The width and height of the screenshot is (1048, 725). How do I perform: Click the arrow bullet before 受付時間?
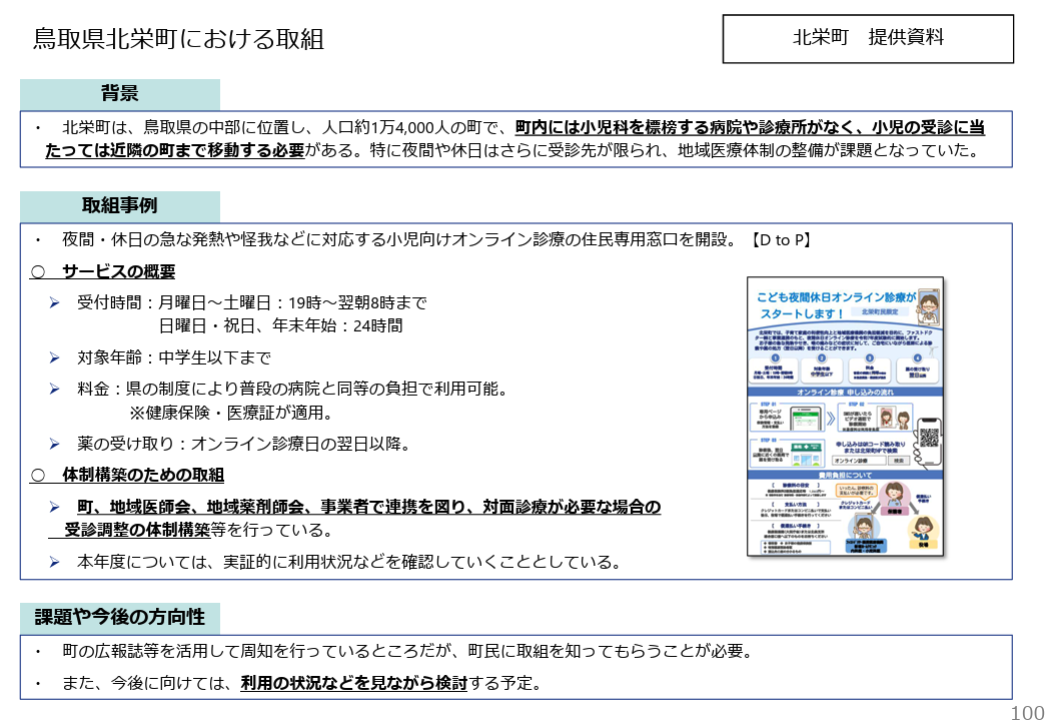point(55,302)
